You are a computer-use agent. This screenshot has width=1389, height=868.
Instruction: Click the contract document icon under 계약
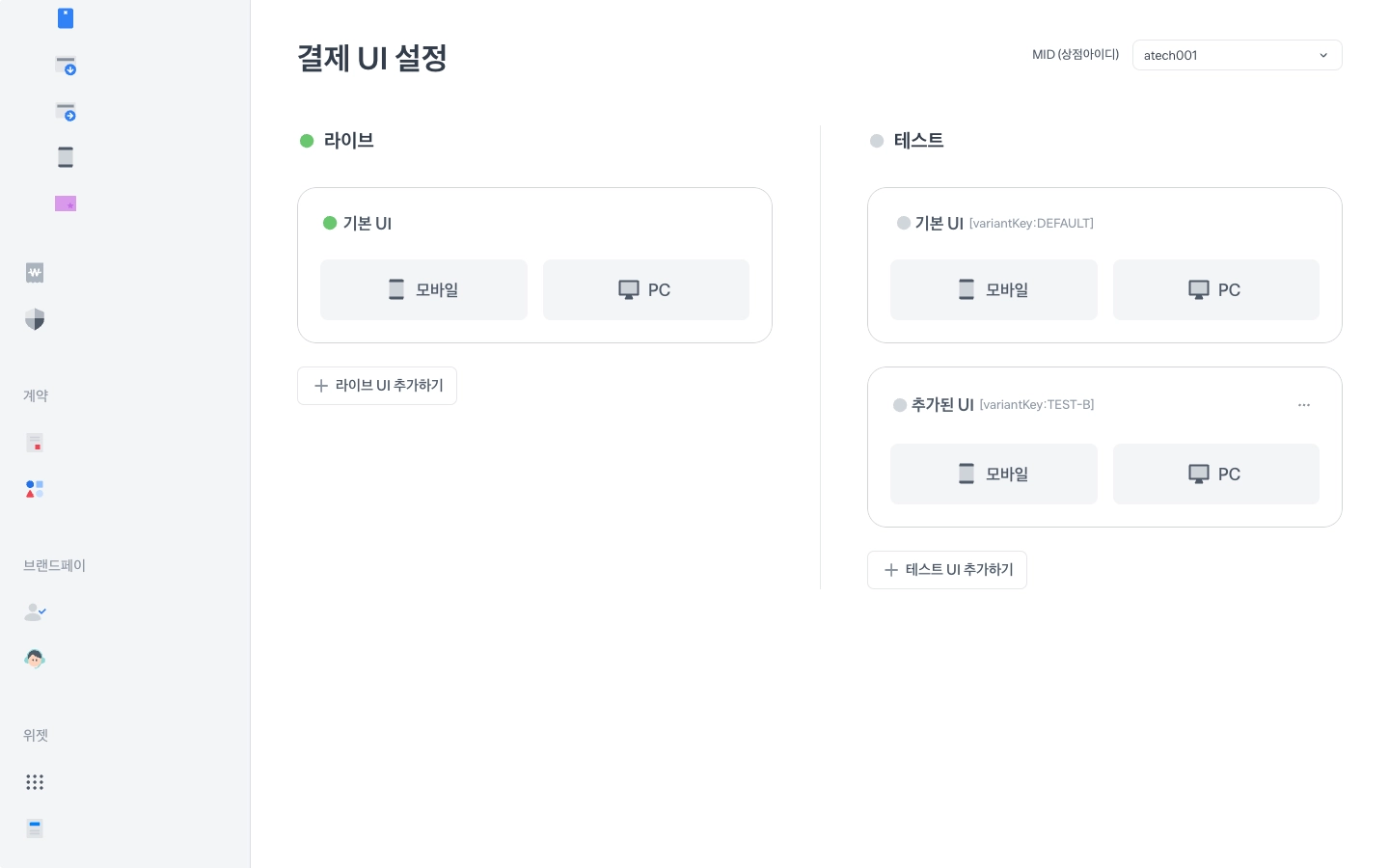[35, 443]
